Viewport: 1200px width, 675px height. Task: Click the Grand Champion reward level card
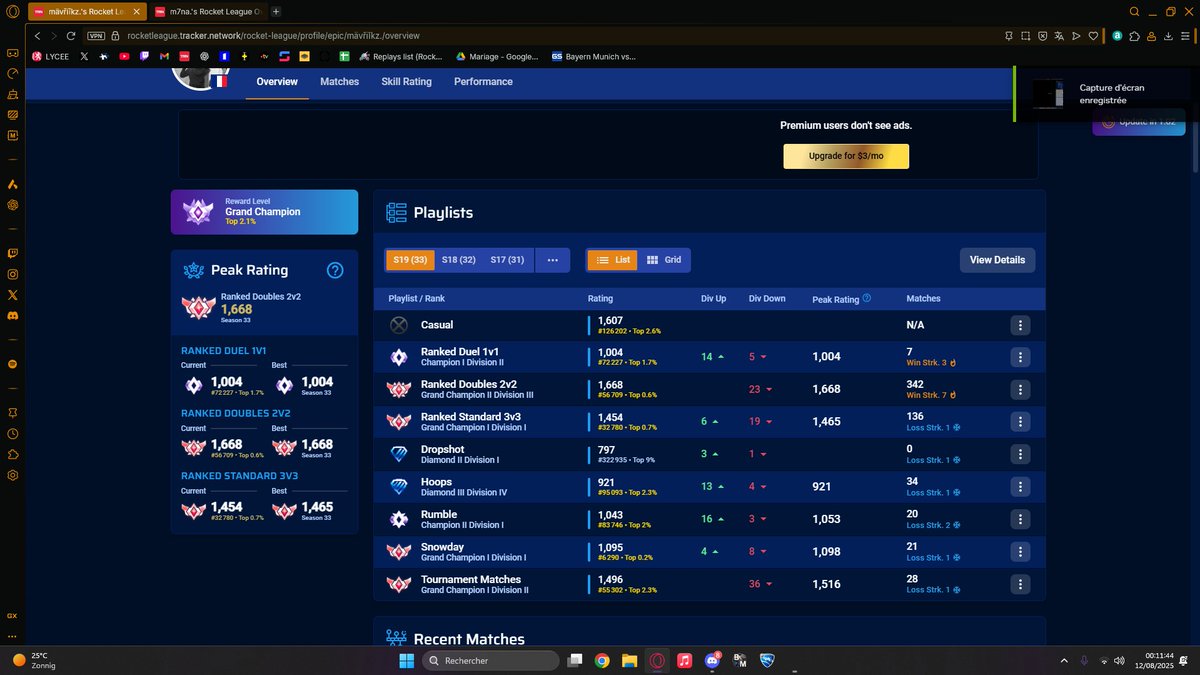264,212
